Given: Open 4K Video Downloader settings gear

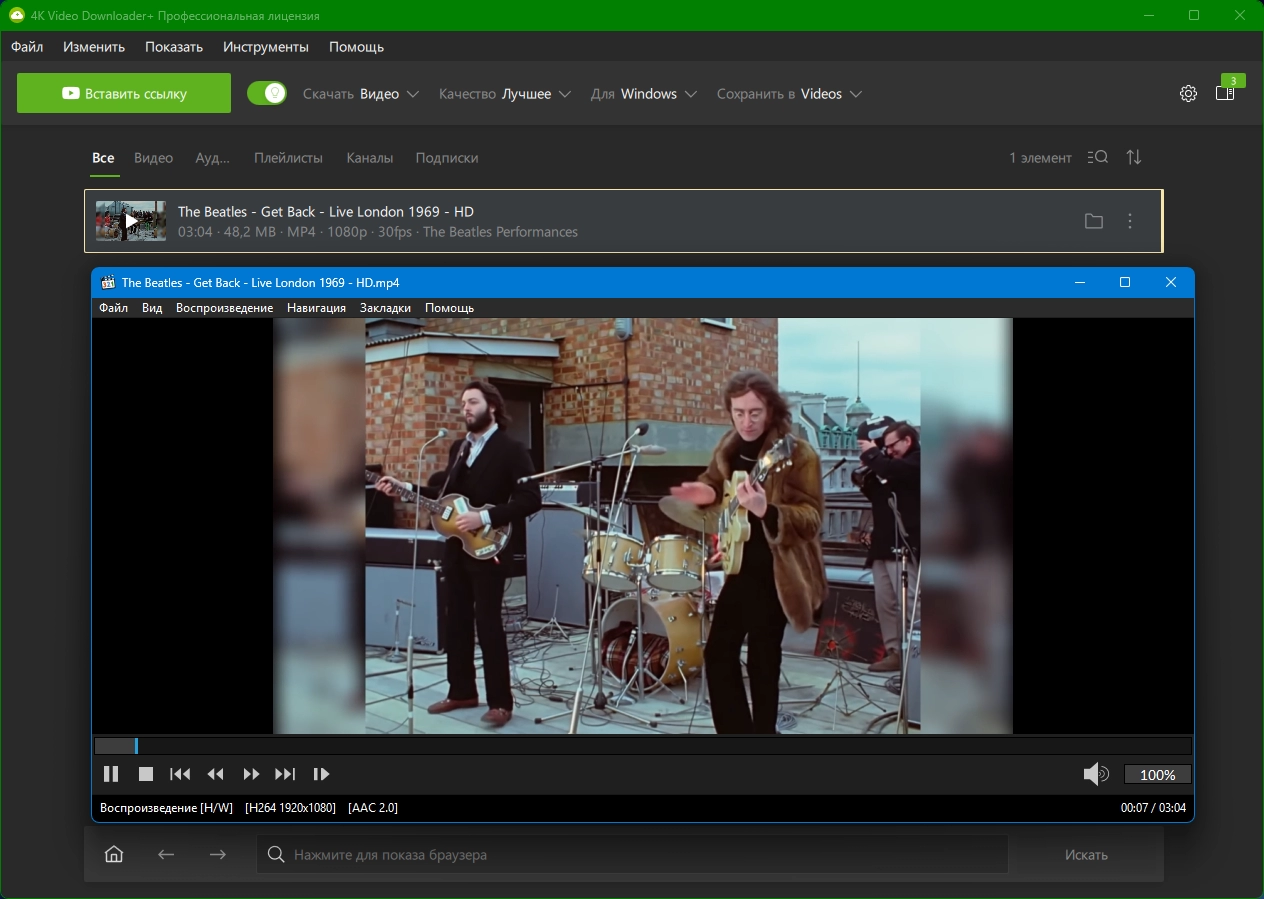Looking at the screenshot, I should [x=1188, y=94].
